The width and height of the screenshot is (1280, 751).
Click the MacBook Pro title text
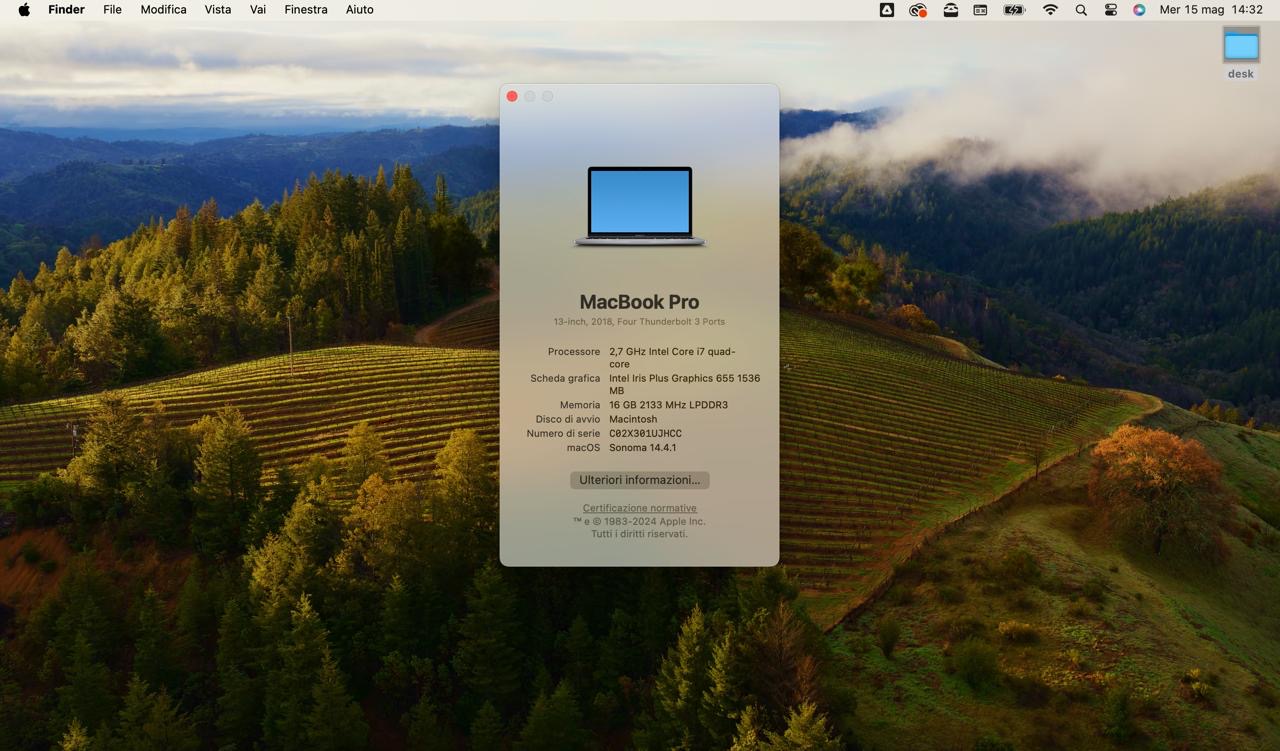click(640, 301)
